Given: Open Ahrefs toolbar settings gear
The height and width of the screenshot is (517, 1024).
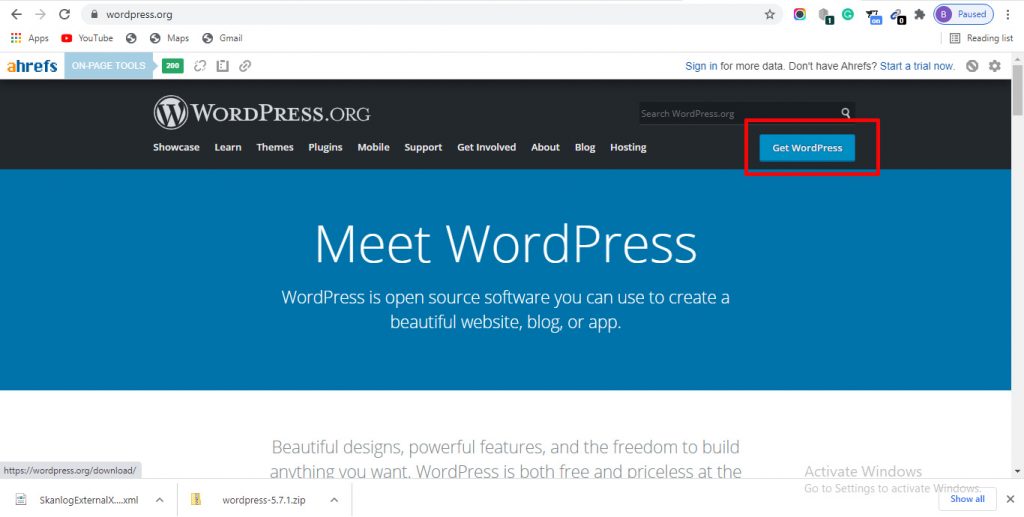Looking at the screenshot, I should click(995, 66).
